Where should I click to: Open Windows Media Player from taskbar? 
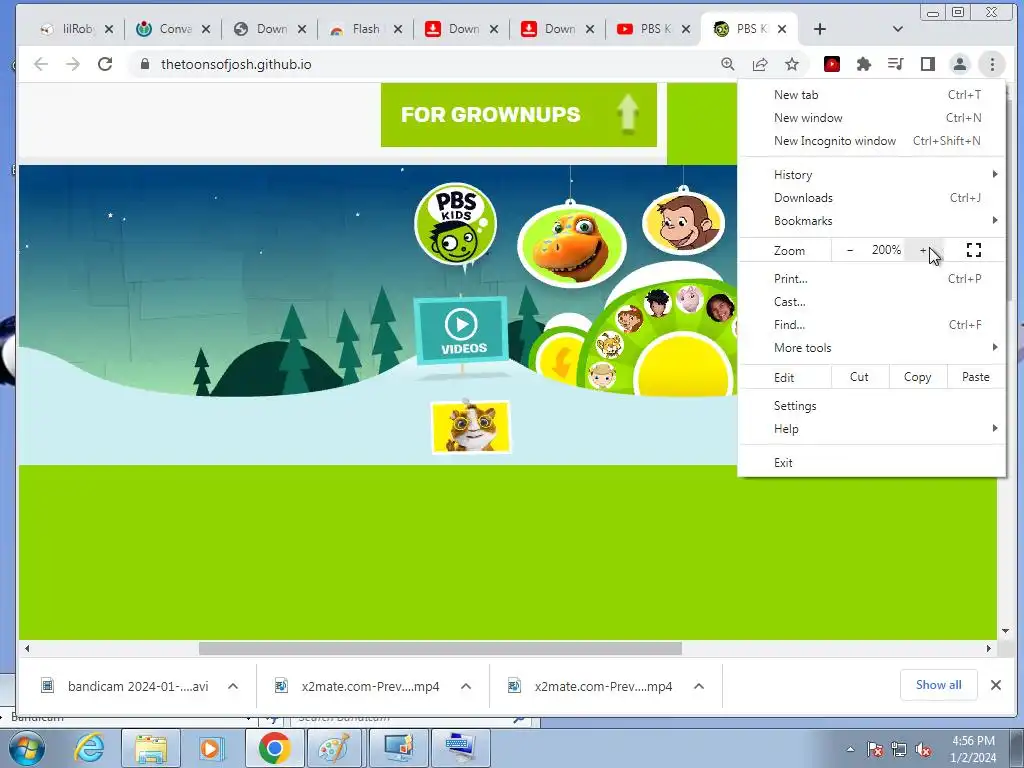(210, 748)
